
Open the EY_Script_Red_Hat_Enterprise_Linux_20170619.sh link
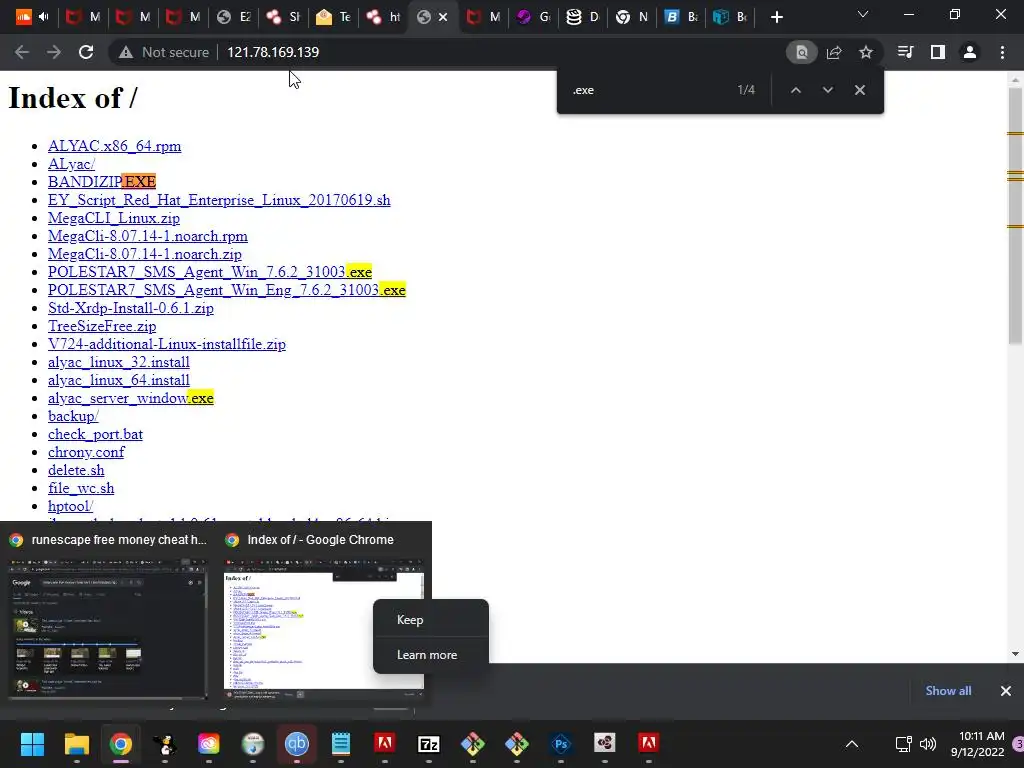point(219,200)
